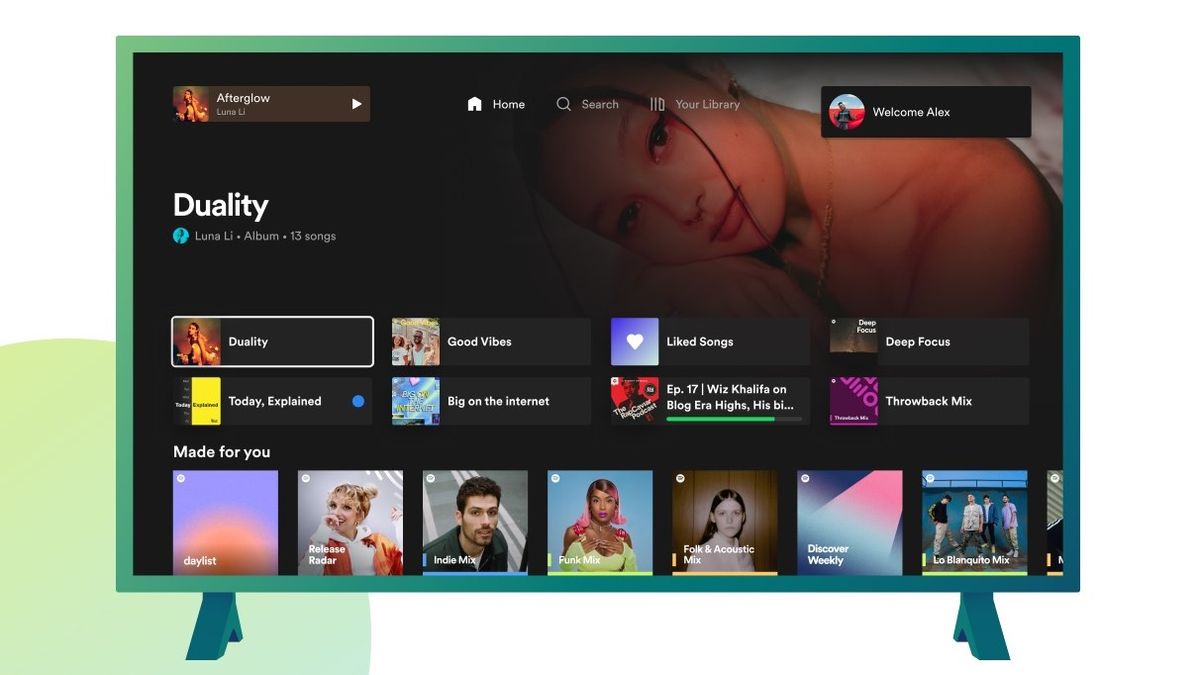Click blue new-episode dot on Today, Explained

358,401
